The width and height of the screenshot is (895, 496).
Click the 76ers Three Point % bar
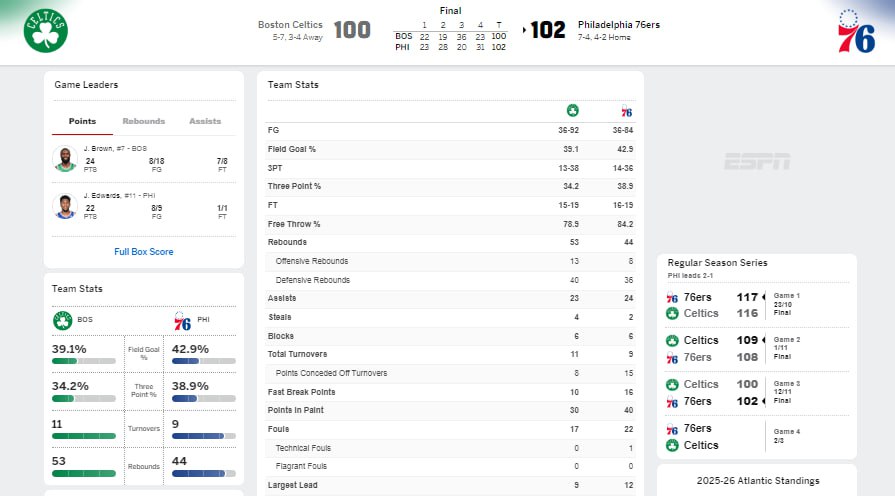pos(204,398)
